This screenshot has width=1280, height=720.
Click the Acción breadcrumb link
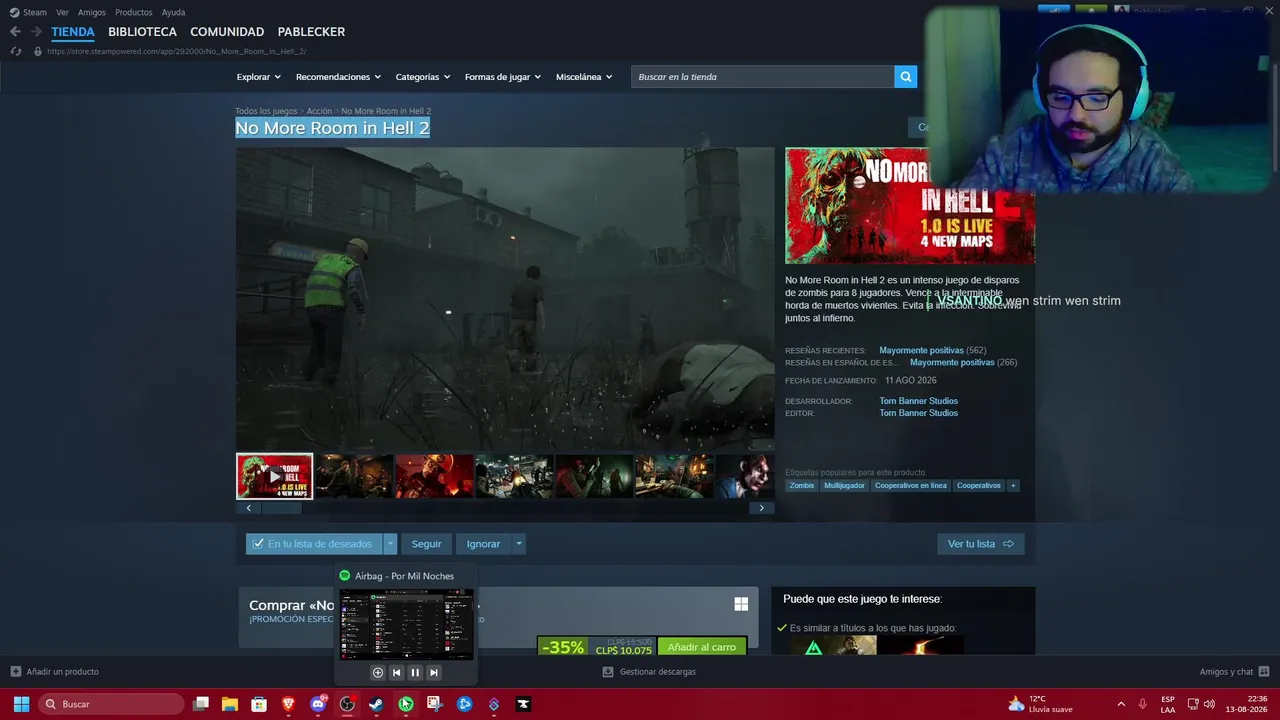coord(319,111)
